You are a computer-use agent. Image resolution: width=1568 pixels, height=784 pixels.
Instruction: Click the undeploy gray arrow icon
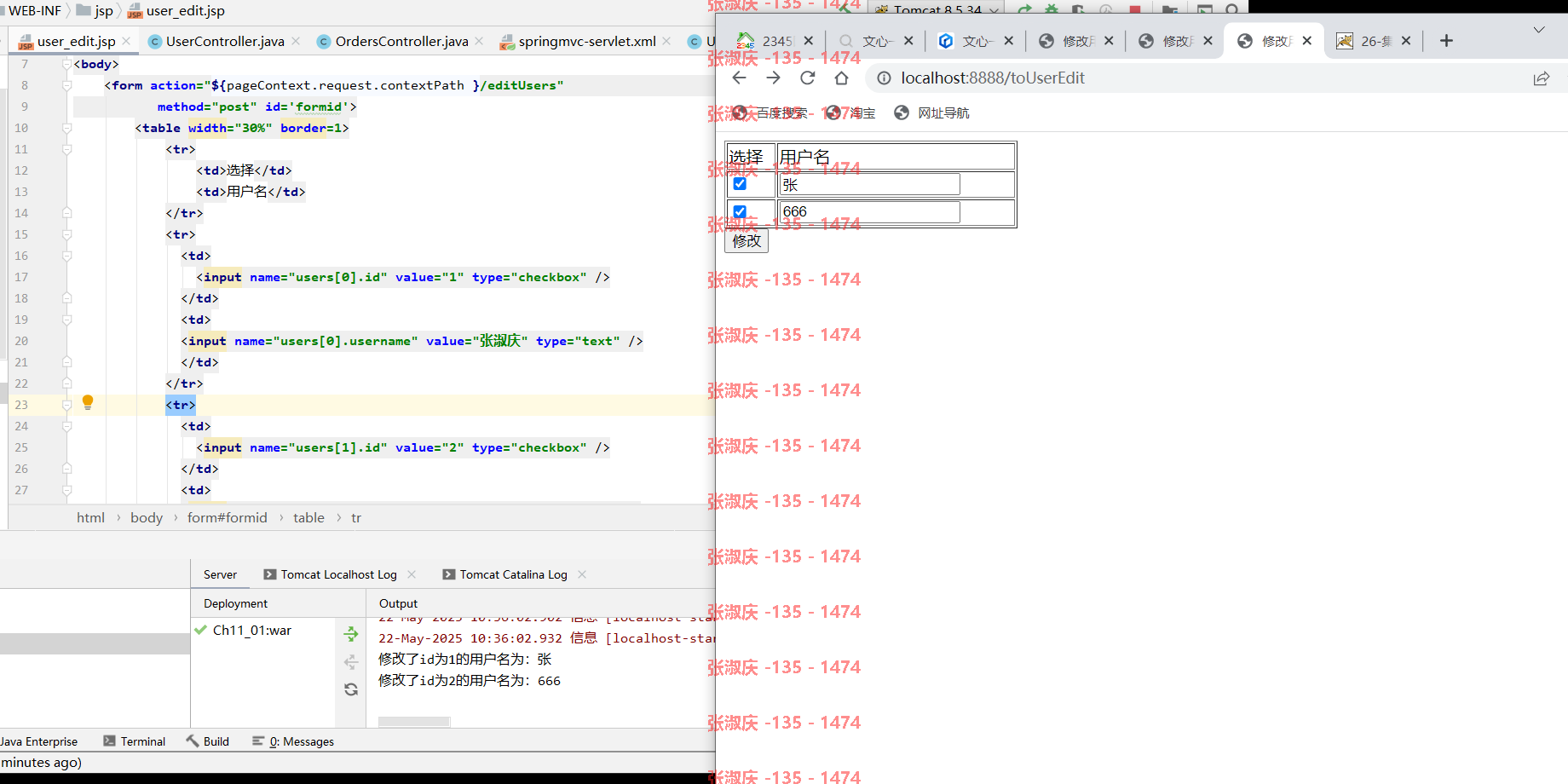pos(351,662)
